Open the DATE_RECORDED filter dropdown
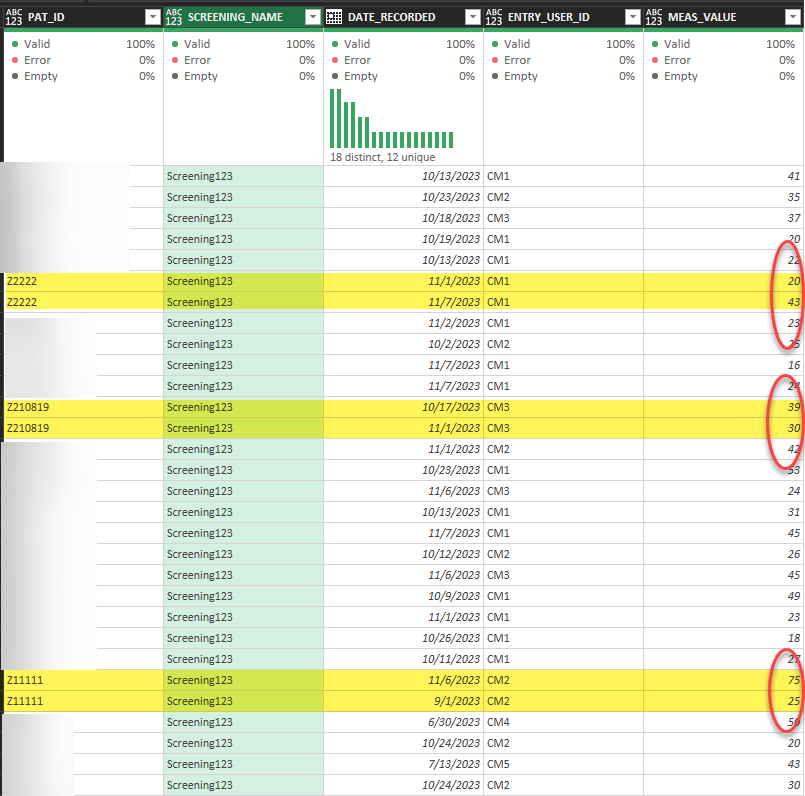805x796 pixels. pos(473,17)
